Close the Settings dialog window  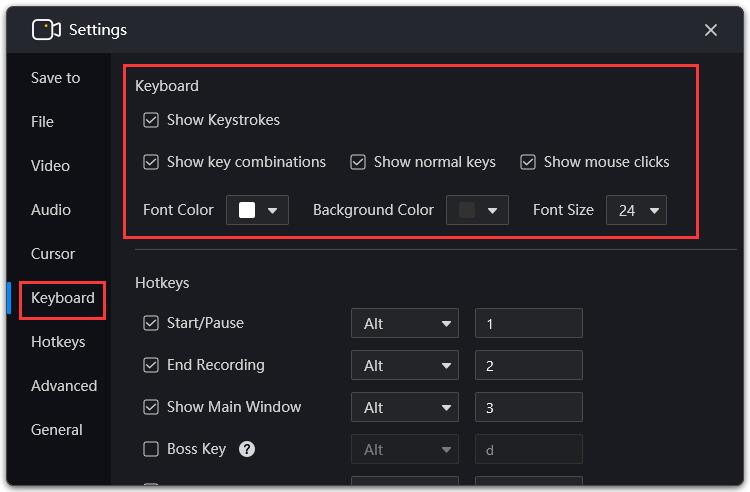tap(711, 30)
